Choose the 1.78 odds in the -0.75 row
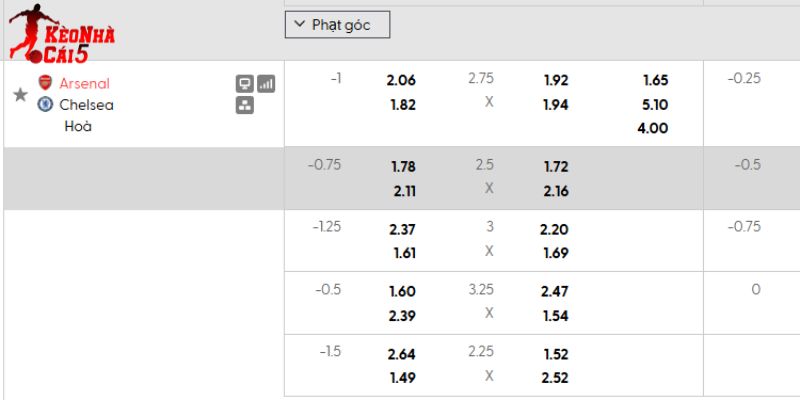 (401, 166)
